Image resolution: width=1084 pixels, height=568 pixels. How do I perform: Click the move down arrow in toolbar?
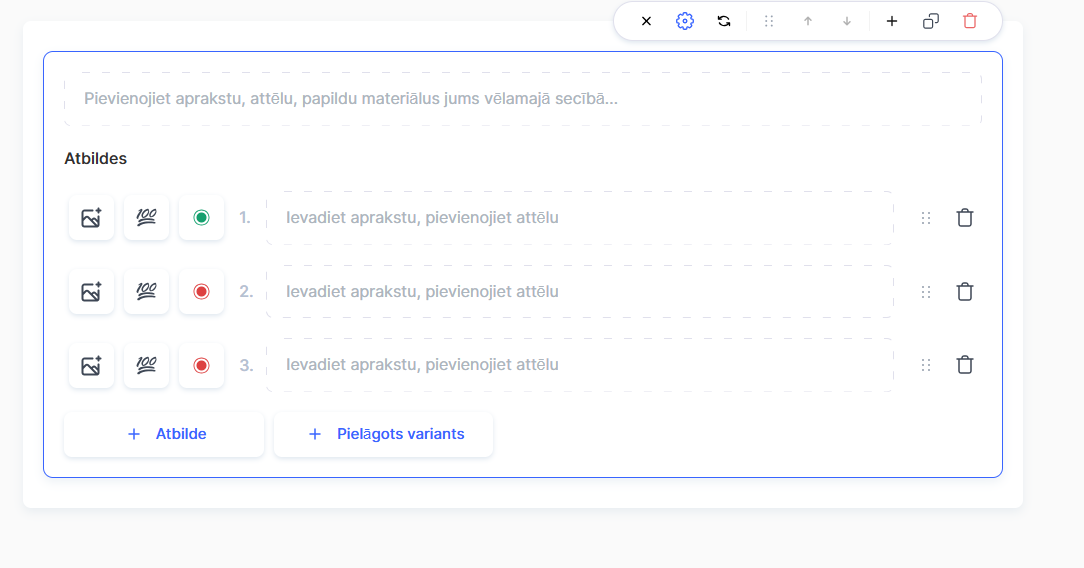(x=847, y=21)
